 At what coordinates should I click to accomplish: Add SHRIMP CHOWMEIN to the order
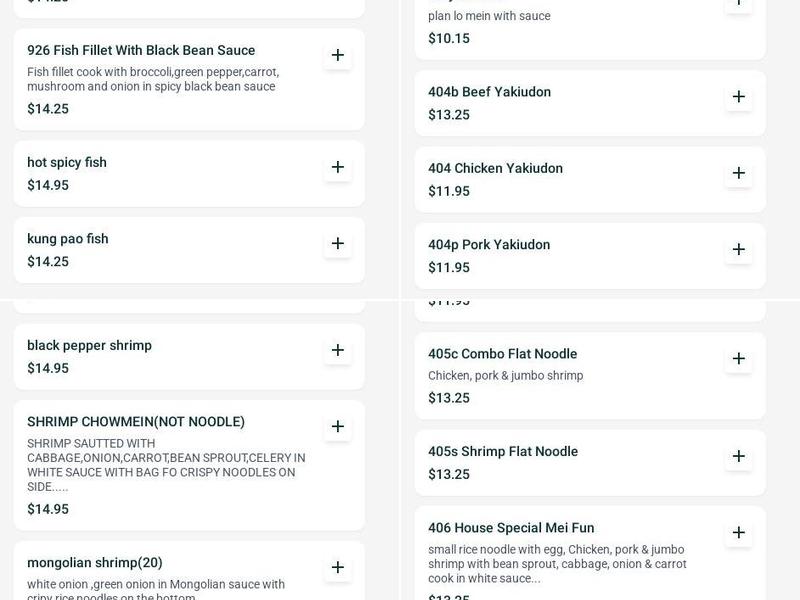coord(340,425)
